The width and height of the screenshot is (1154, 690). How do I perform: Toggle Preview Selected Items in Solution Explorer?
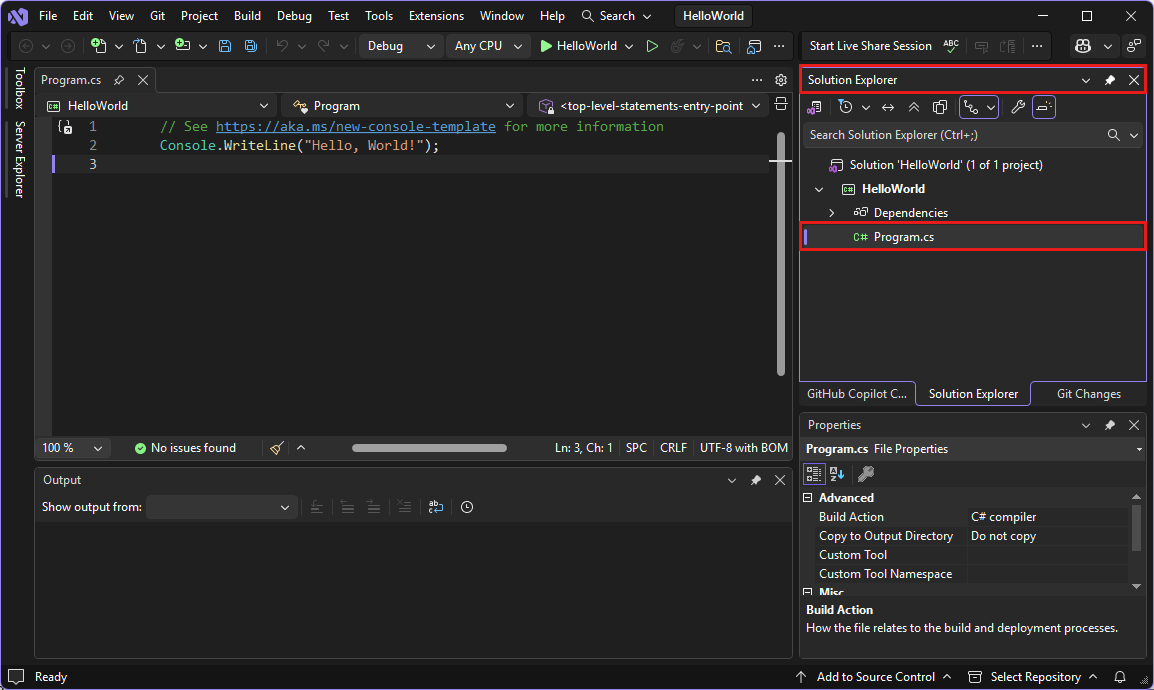[x=1043, y=107]
